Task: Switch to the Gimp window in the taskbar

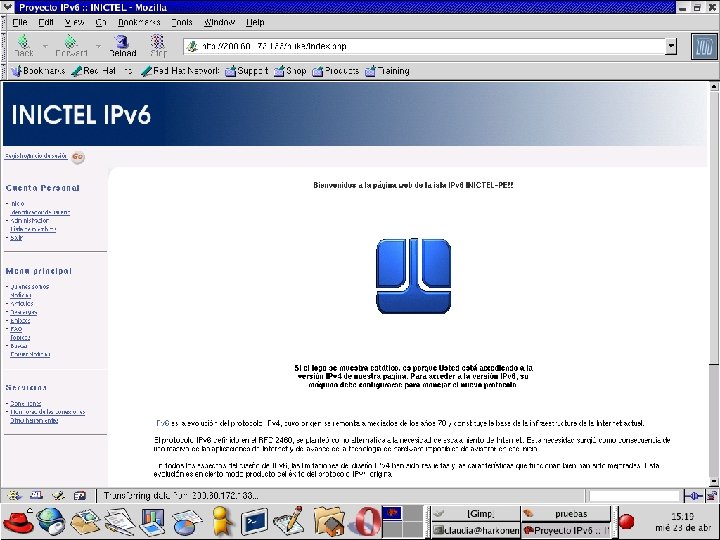Action: click(x=476, y=514)
